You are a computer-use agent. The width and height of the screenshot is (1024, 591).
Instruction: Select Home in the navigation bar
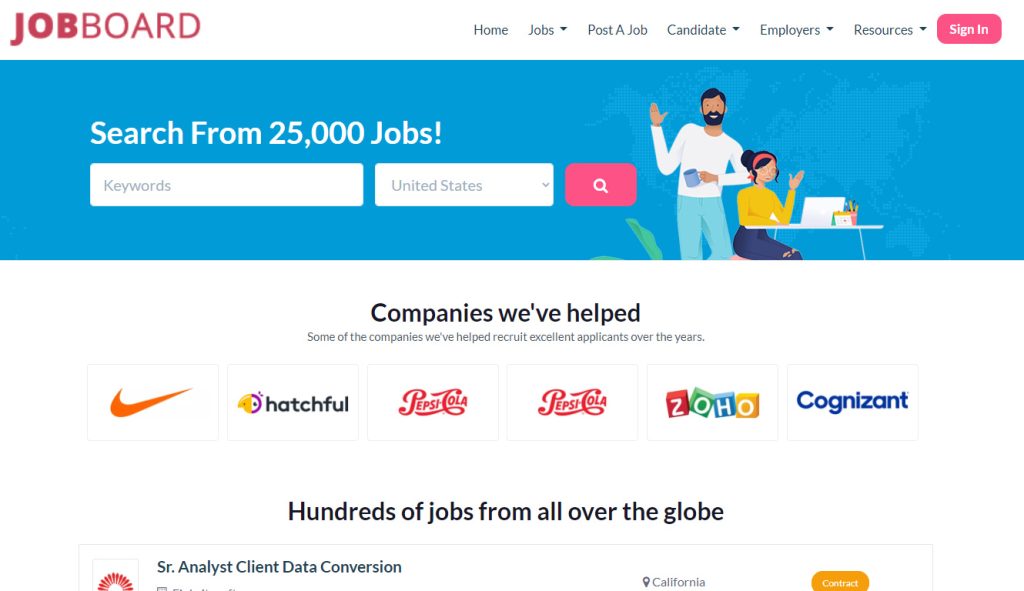coord(490,30)
